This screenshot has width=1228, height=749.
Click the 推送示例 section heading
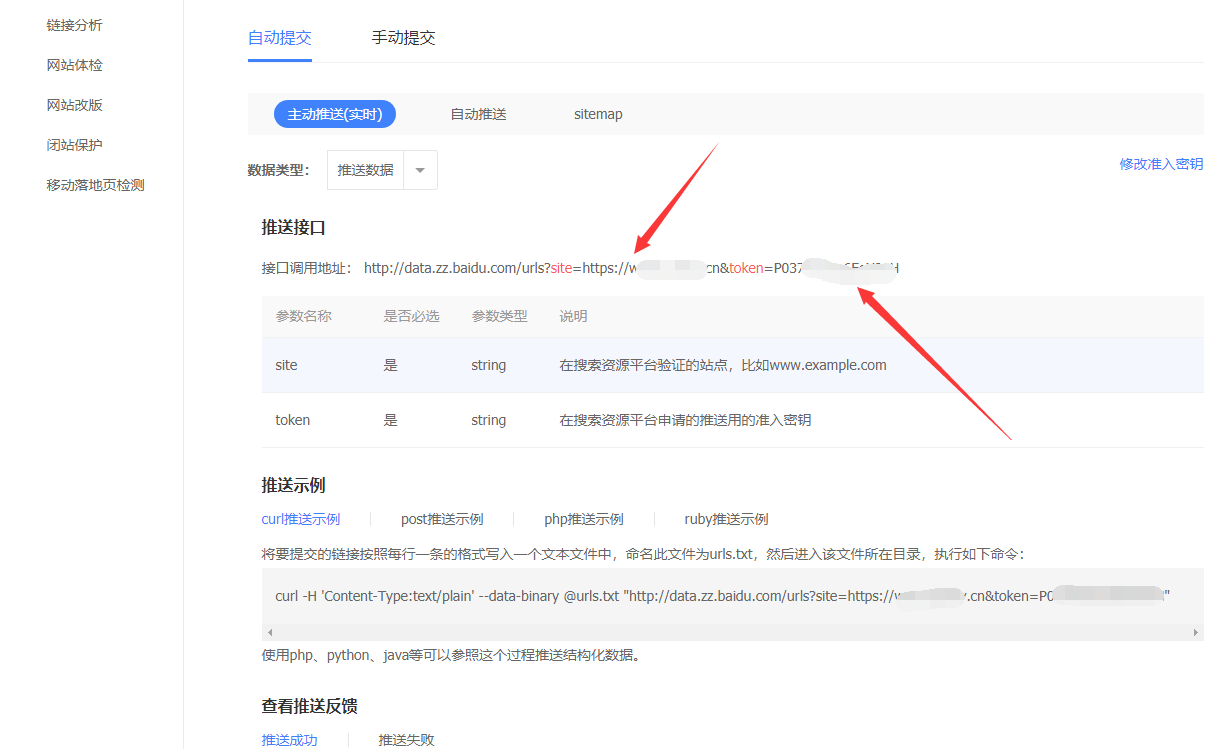[294, 485]
